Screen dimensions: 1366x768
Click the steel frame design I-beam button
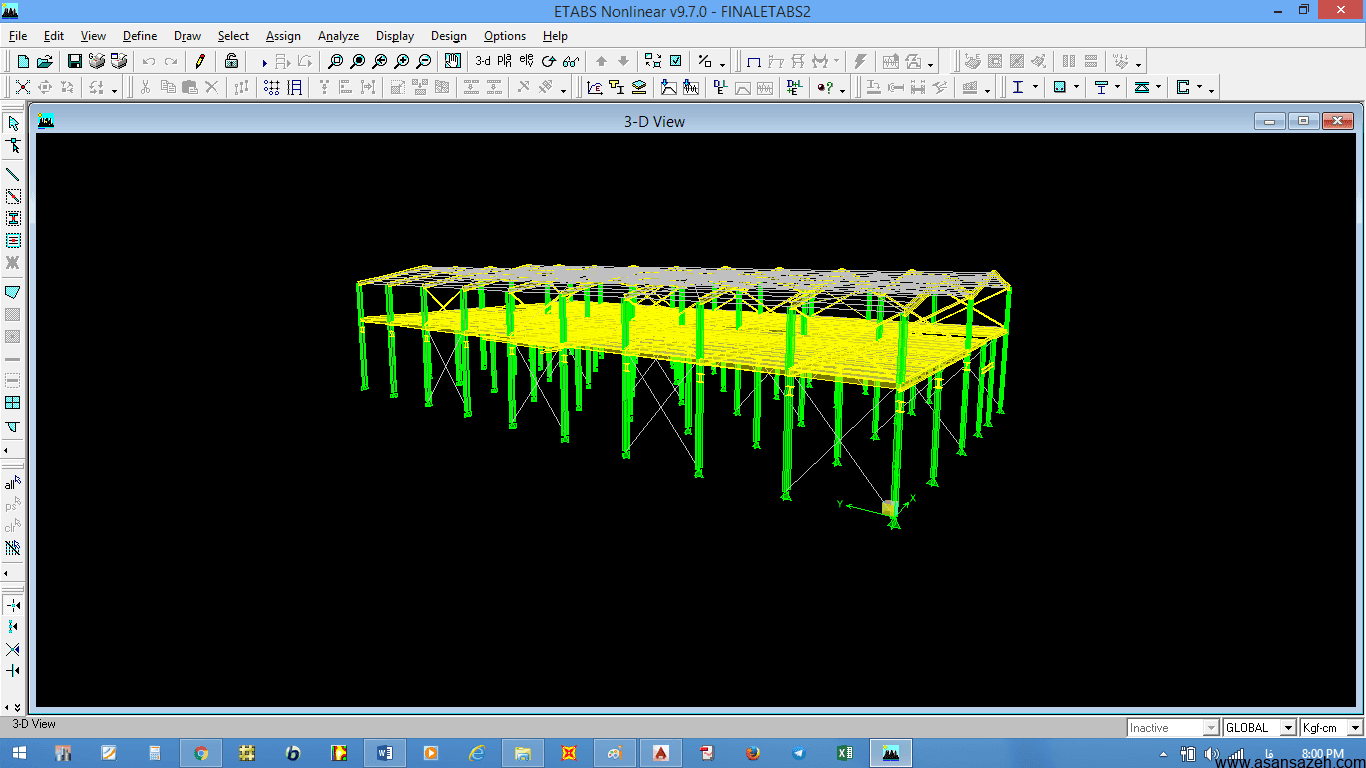(1018, 88)
